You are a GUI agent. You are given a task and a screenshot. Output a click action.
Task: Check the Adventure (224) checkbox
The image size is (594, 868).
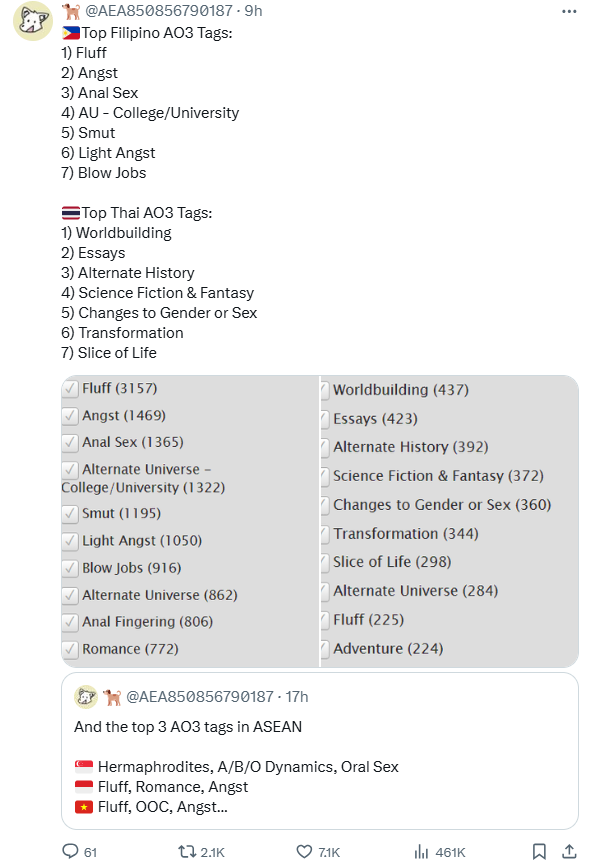[x=326, y=649]
